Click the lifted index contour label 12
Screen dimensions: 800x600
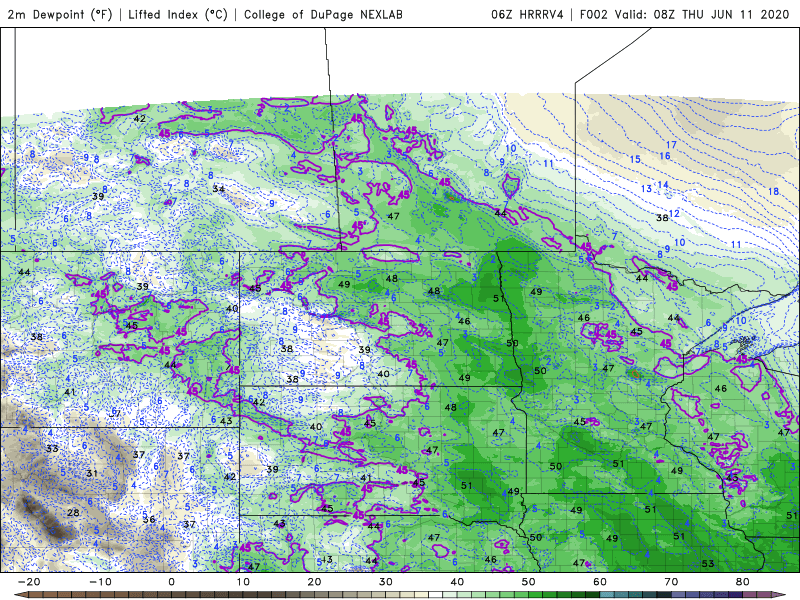pyautogui.click(x=674, y=213)
